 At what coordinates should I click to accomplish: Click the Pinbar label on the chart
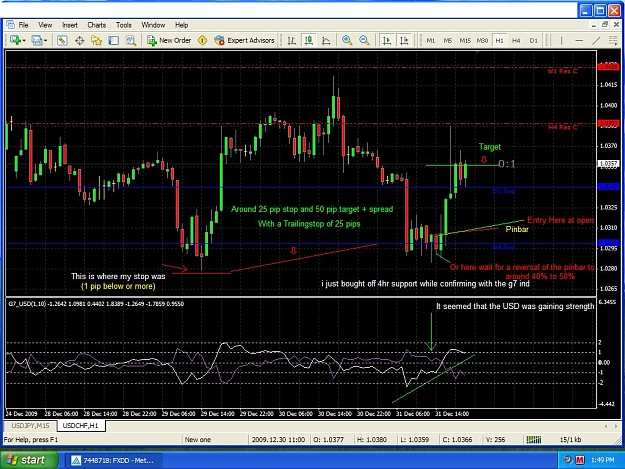click(517, 229)
